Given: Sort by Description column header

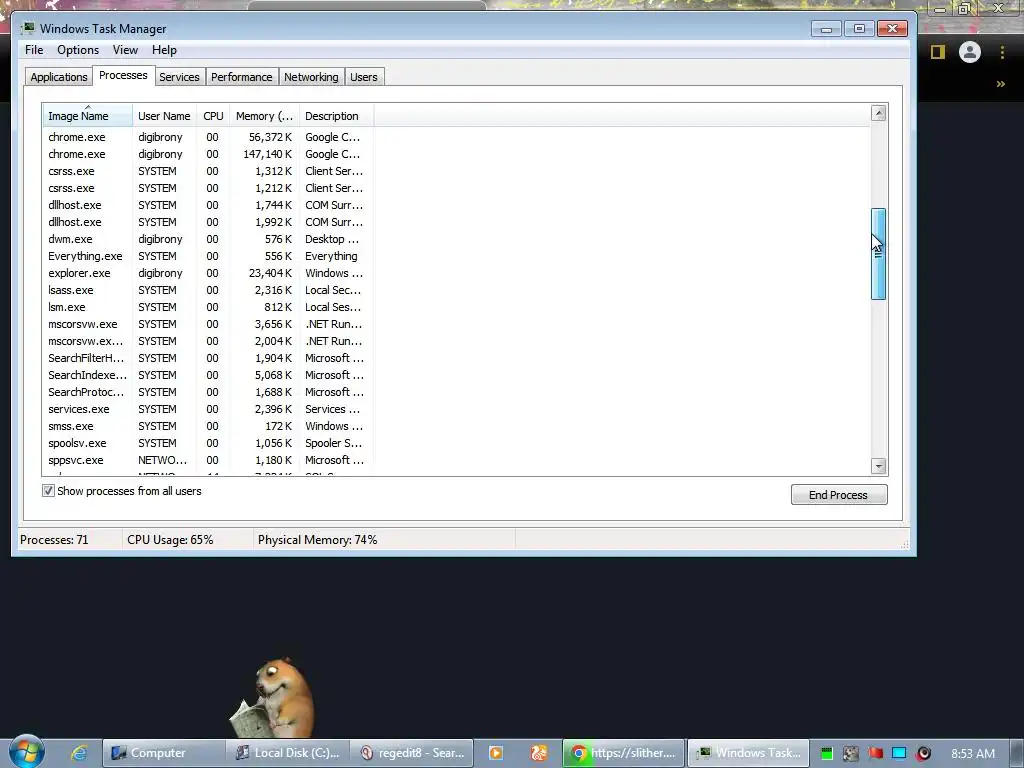Looking at the screenshot, I should [x=336, y=116].
